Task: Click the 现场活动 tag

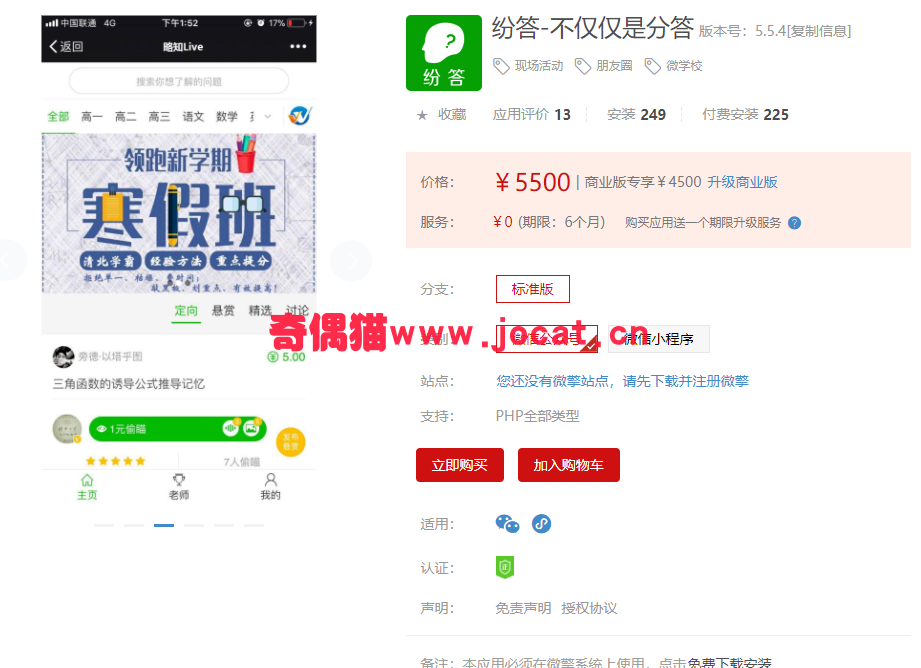Action: pyautogui.click(x=539, y=66)
